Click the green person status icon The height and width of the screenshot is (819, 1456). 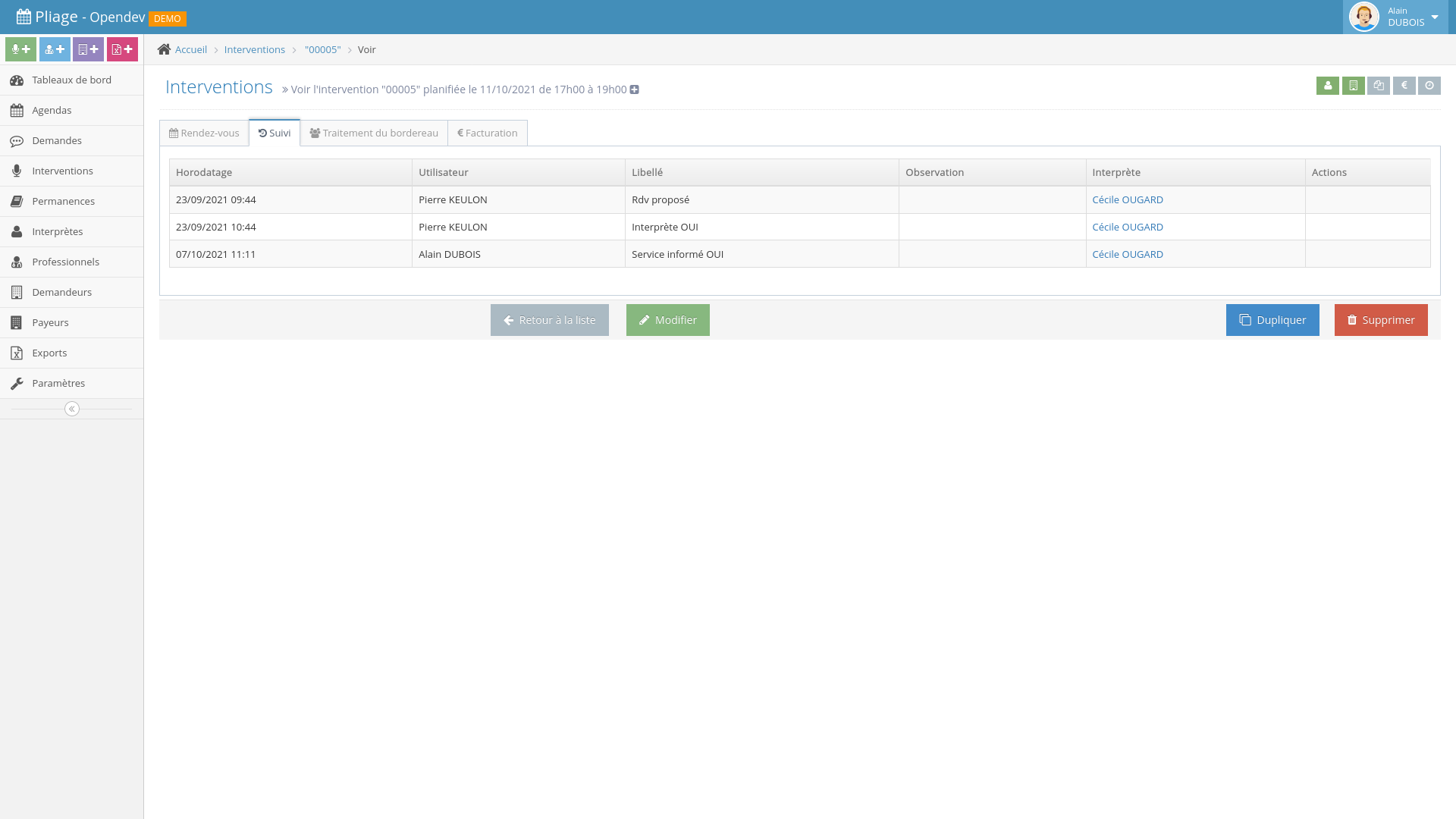pyautogui.click(x=1327, y=86)
